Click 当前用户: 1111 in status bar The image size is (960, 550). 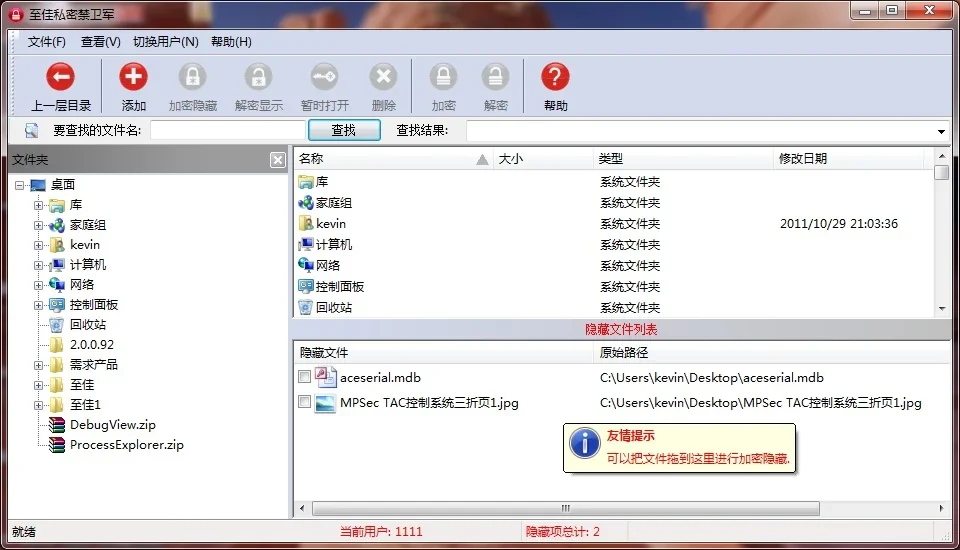point(381,532)
